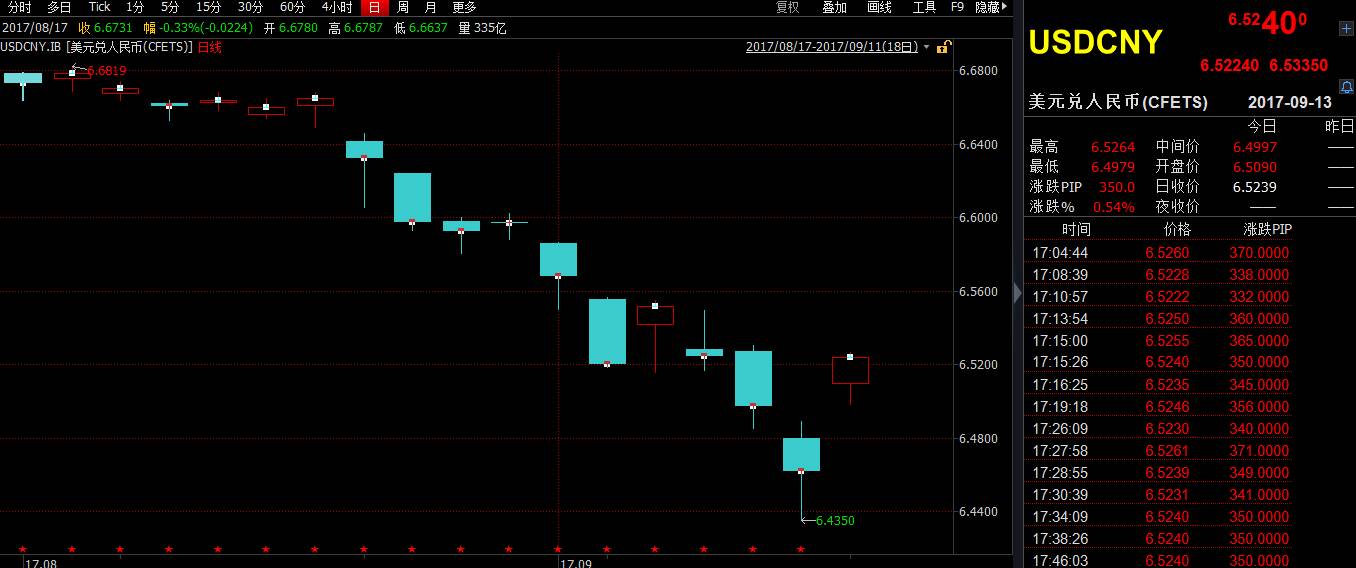Click the 开盘价 value 6.5090
The image size is (1356, 568).
(x=1255, y=167)
